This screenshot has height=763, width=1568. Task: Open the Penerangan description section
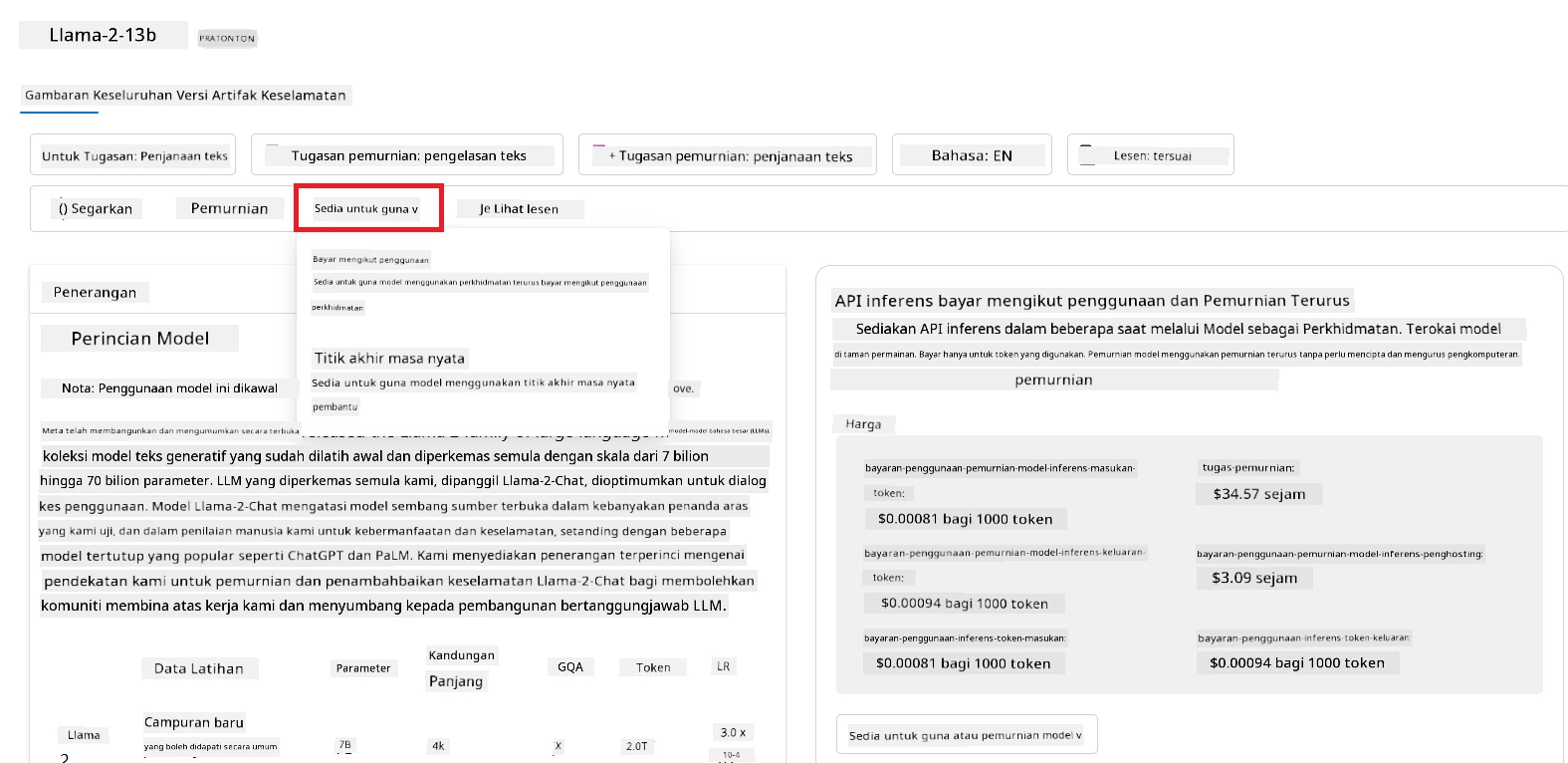[x=95, y=292]
